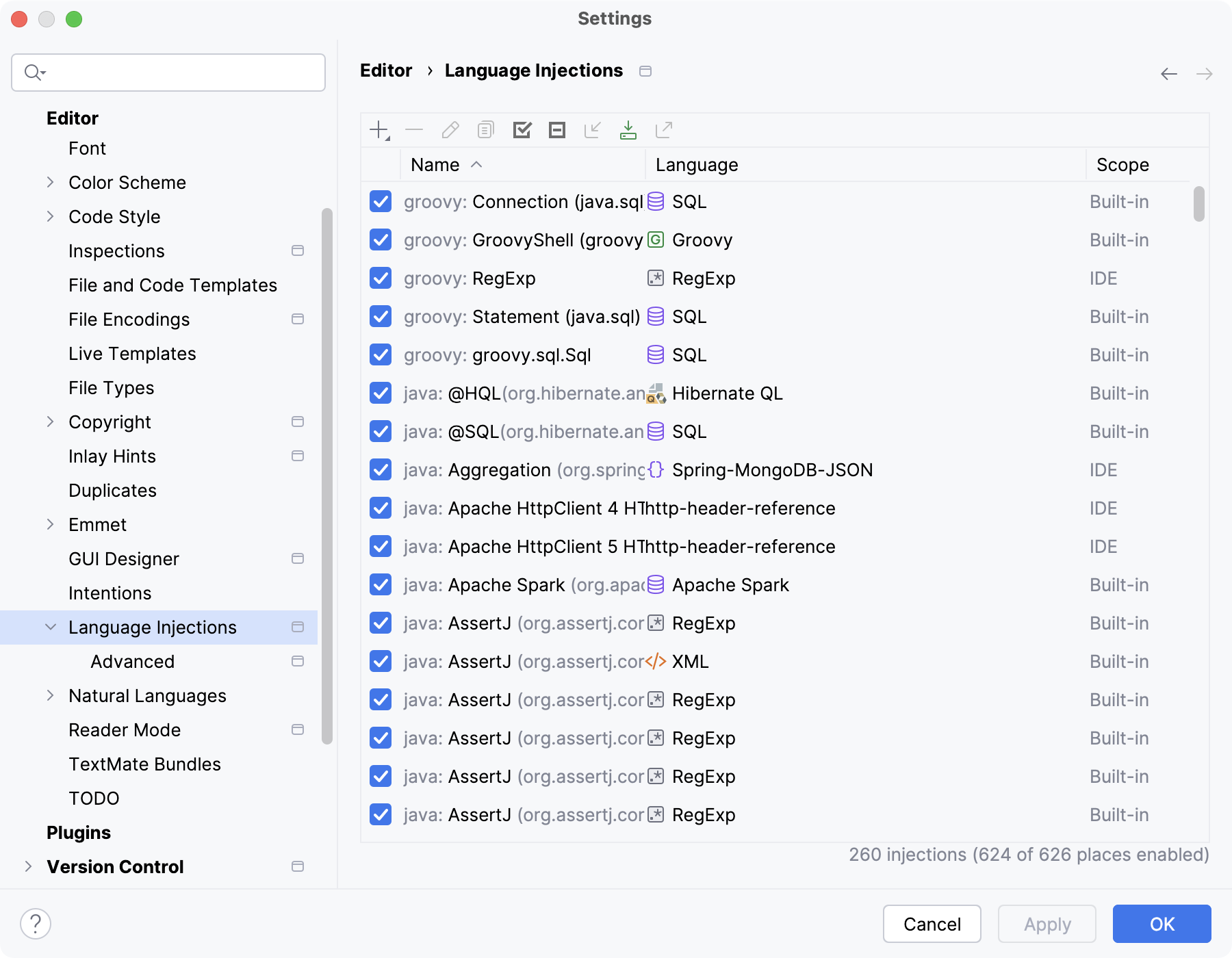The height and width of the screenshot is (958, 1232).
Task: Click the settings search field
Action: click(x=167, y=72)
